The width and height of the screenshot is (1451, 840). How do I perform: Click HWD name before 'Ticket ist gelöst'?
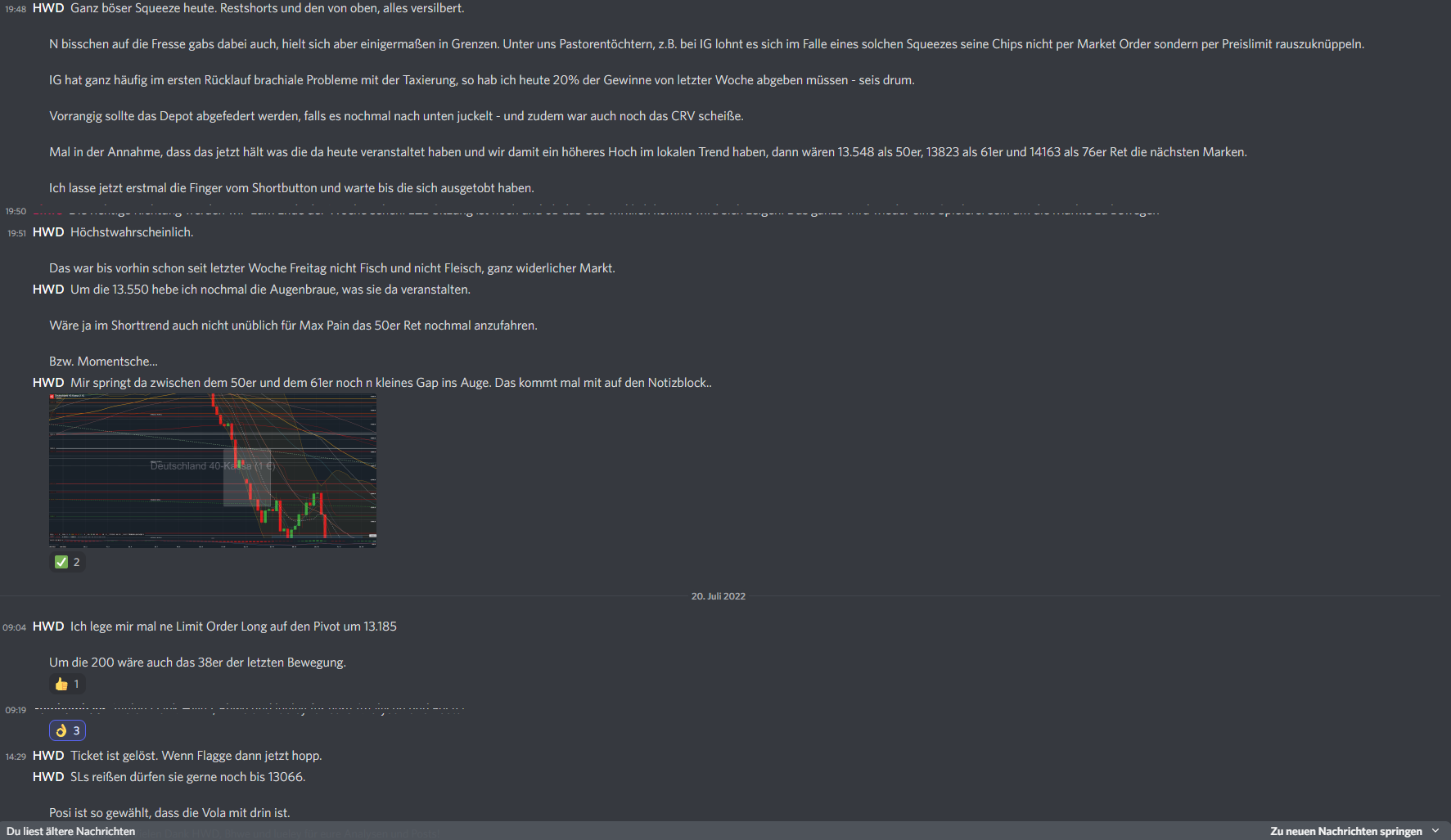(x=48, y=756)
